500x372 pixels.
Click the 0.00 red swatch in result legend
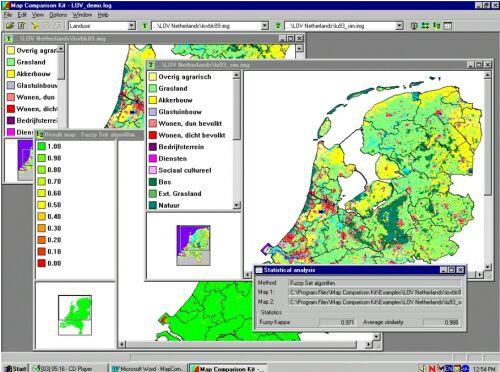(41, 263)
